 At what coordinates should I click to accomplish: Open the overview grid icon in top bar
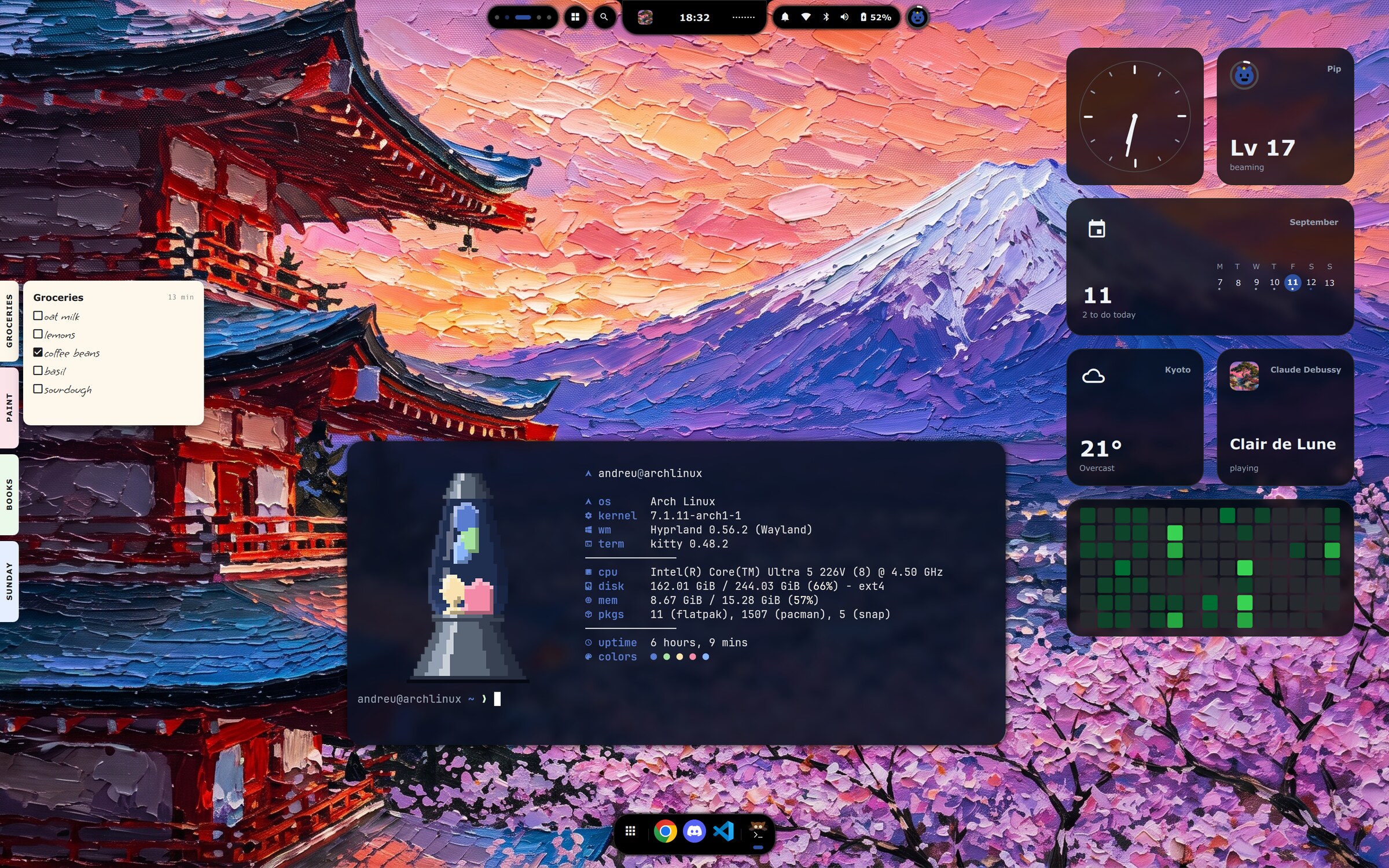click(x=575, y=17)
